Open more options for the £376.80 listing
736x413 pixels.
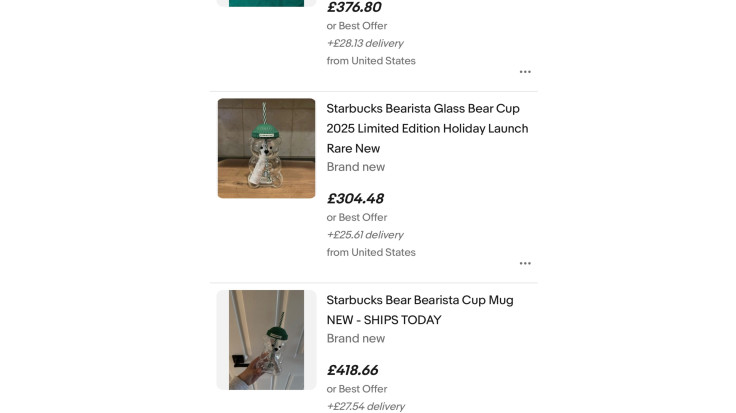coord(525,72)
